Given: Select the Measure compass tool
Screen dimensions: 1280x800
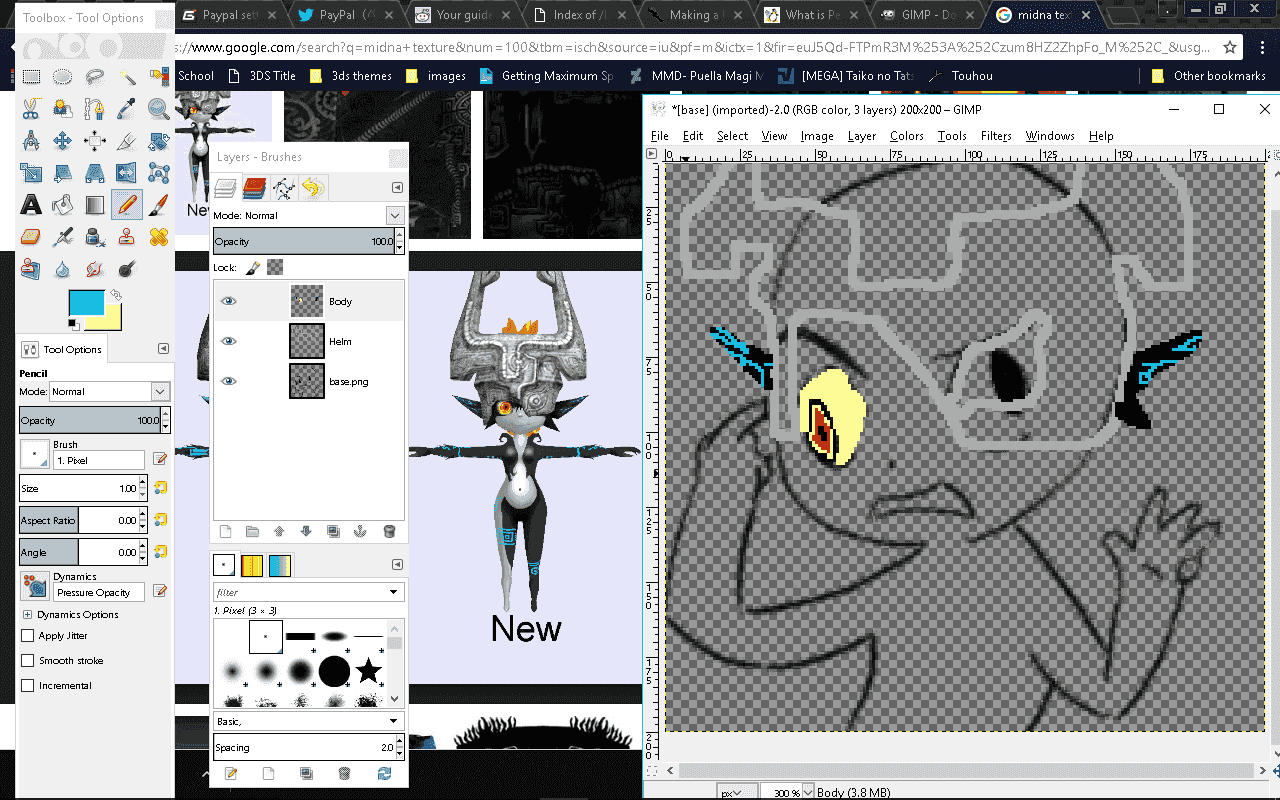Looking at the screenshot, I should pos(31,141).
